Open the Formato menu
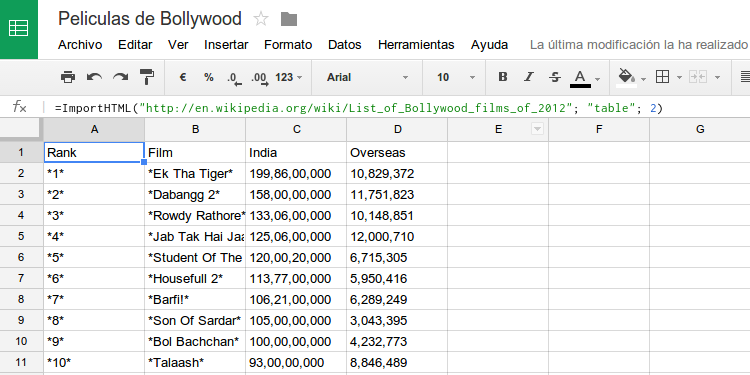 pos(288,45)
